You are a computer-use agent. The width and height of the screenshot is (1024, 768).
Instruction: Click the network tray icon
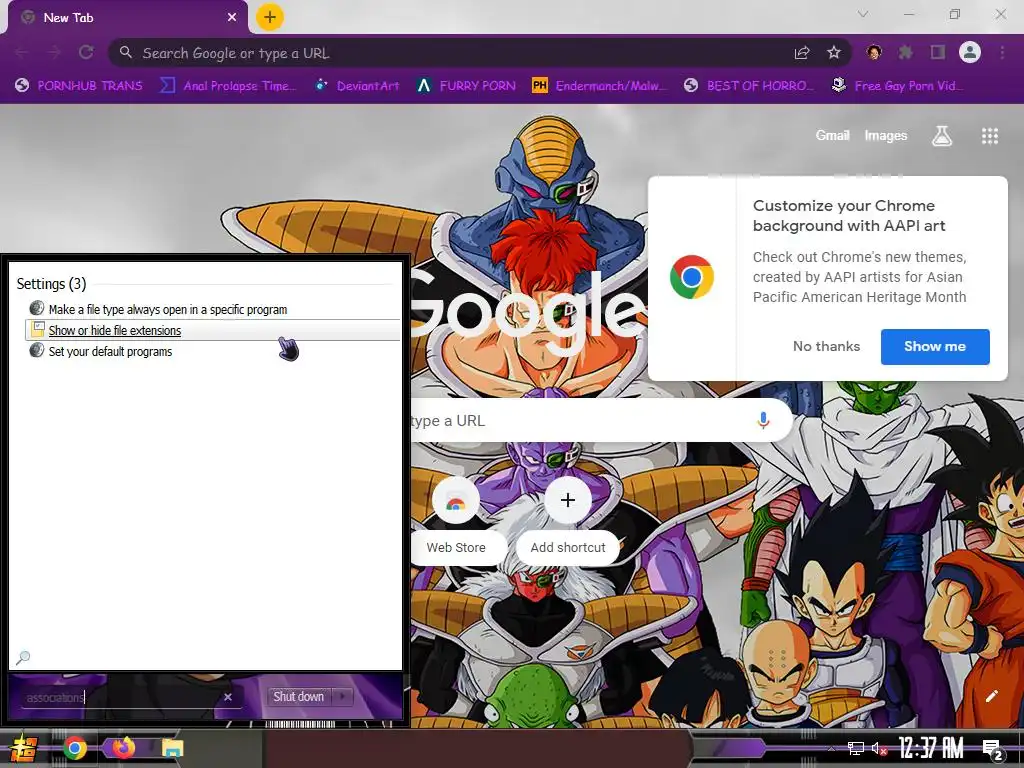coord(855,748)
